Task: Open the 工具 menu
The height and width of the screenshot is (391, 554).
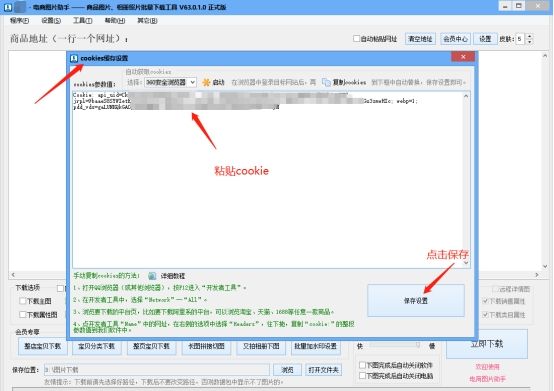Action: tap(82, 21)
